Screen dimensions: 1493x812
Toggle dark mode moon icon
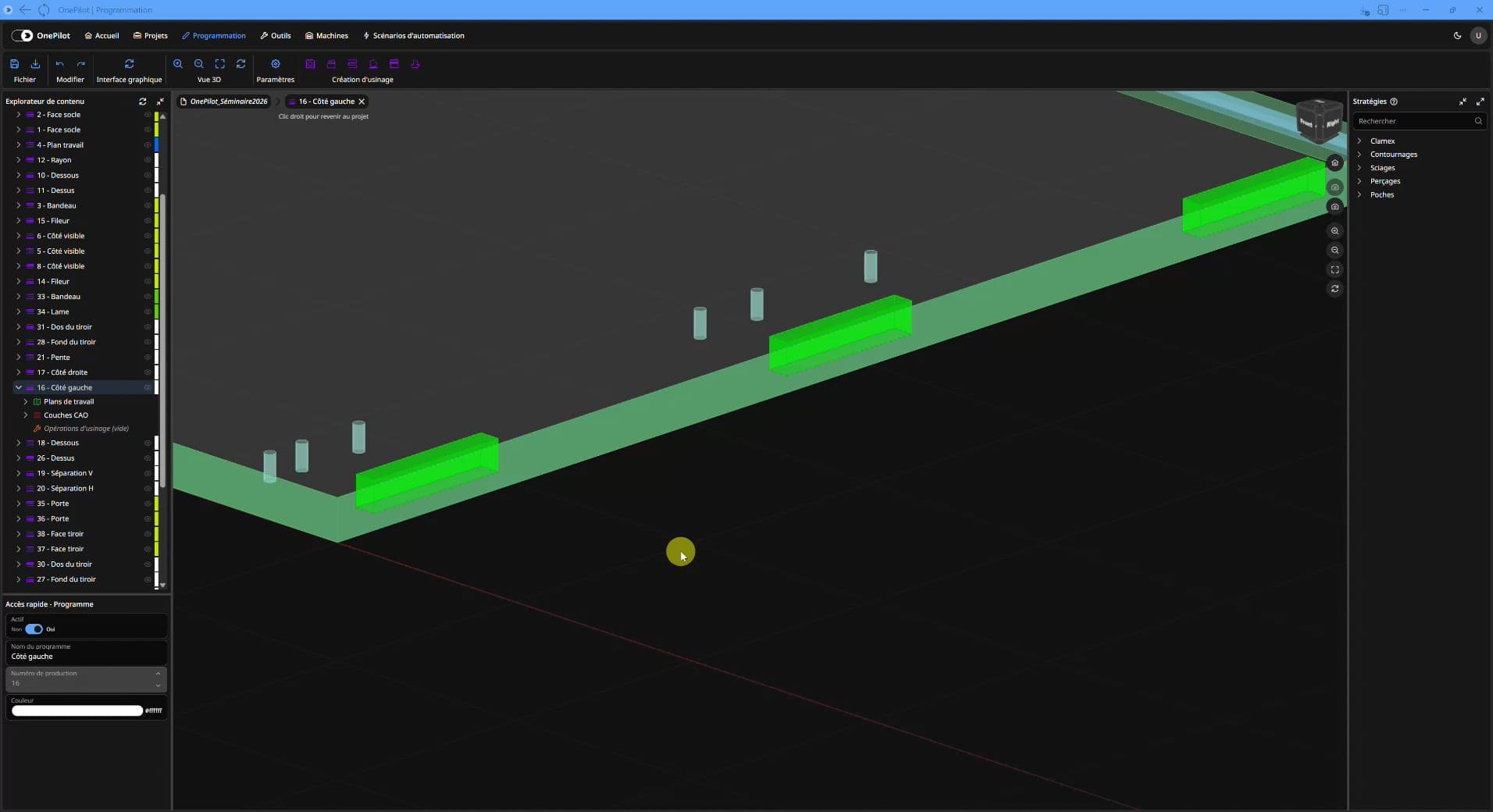1457,36
